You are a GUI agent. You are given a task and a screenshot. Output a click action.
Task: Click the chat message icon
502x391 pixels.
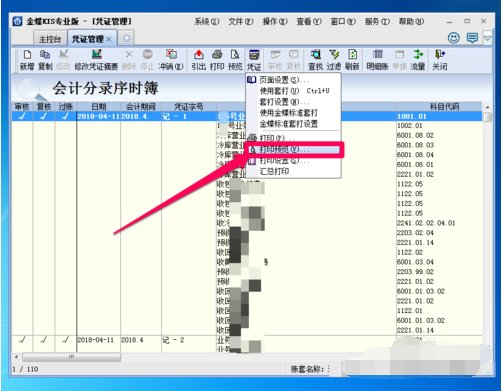[x=472, y=38]
